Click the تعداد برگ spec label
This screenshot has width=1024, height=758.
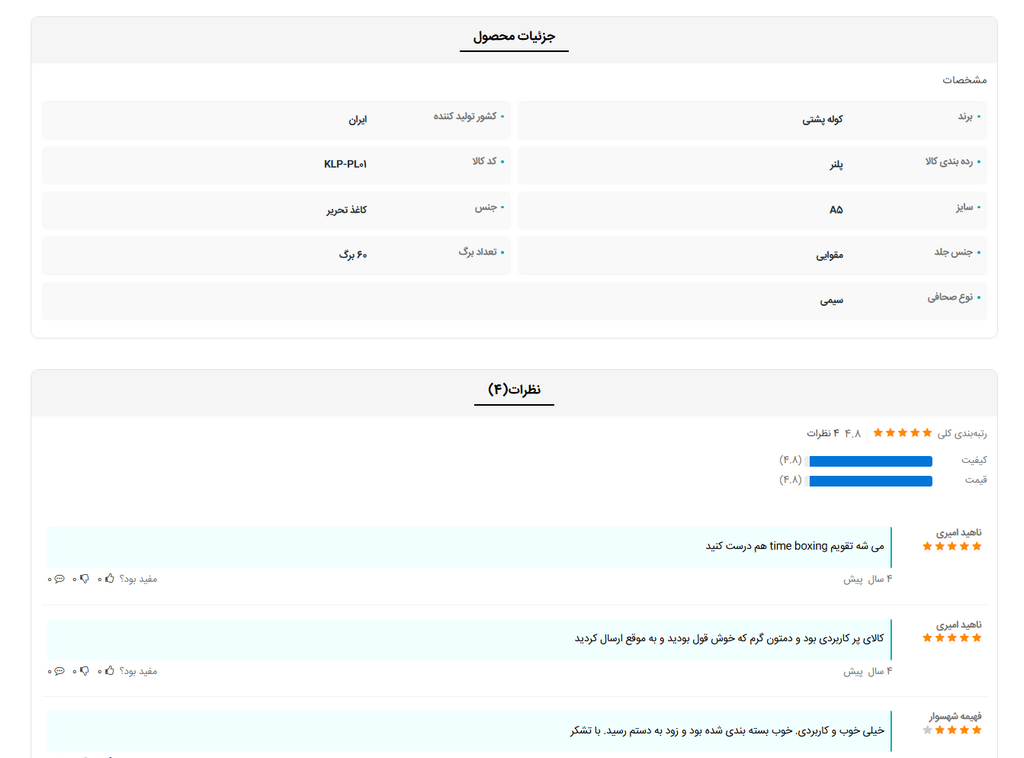click(x=477, y=252)
